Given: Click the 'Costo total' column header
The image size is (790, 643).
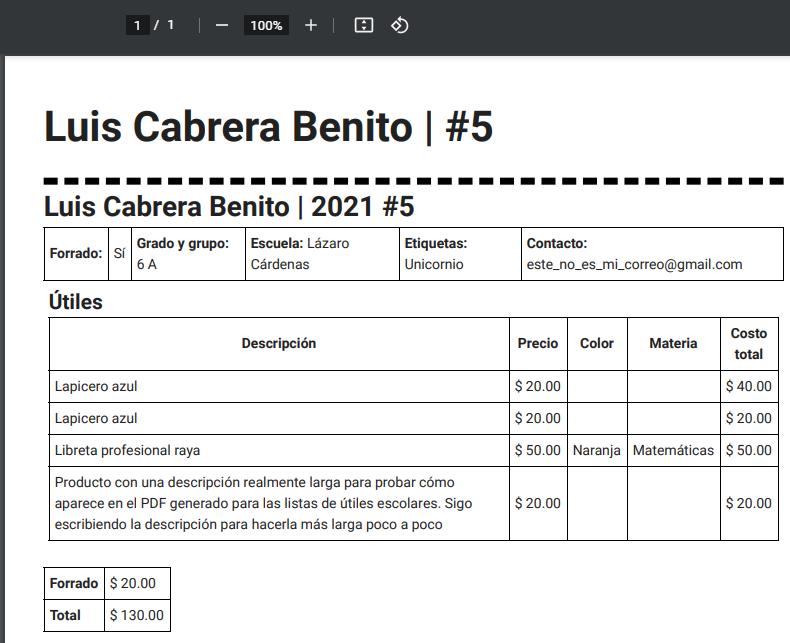Looking at the screenshot, I should pyautogui.click(x=749, y=344).
